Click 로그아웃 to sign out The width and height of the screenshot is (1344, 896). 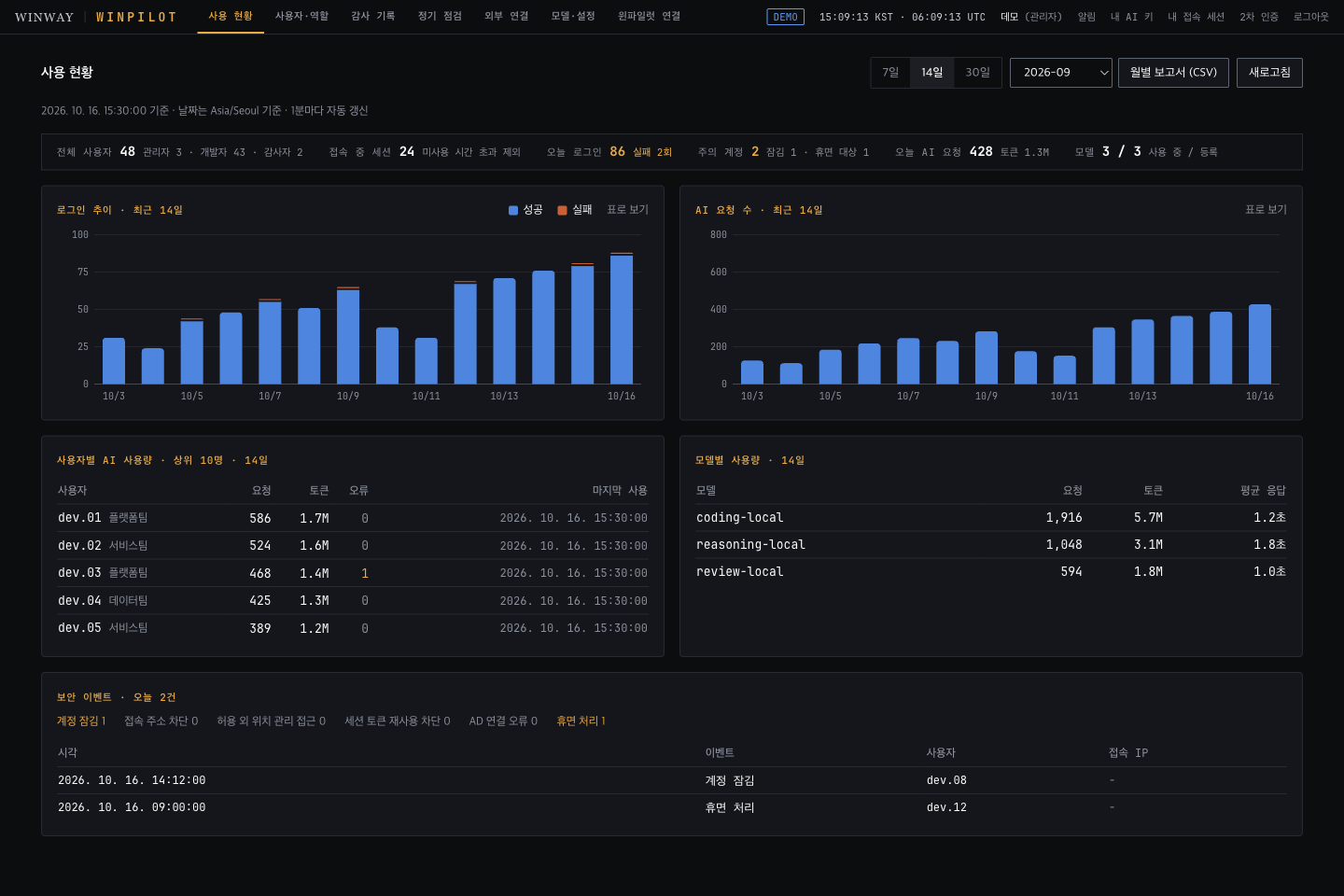1310,17
